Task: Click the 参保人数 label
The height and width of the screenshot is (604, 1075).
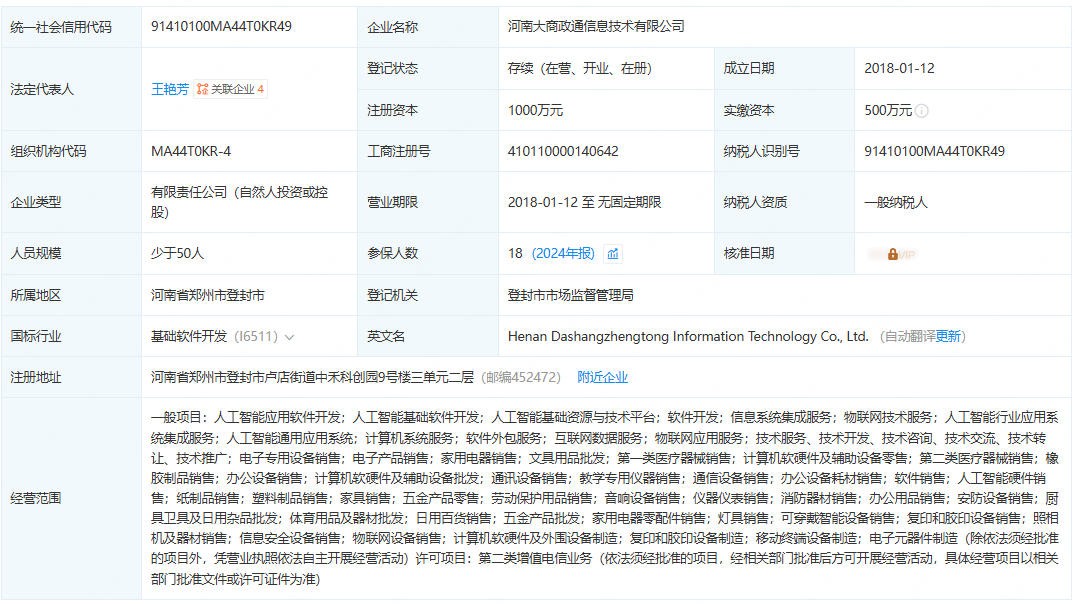Action: tap(392, 254)
